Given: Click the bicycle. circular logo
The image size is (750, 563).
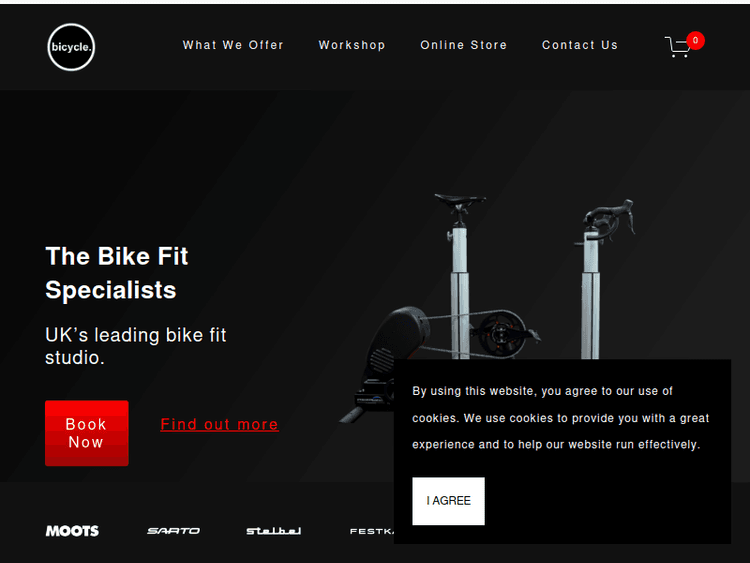Looking at the screenshot, I should (x=71, y=47).
